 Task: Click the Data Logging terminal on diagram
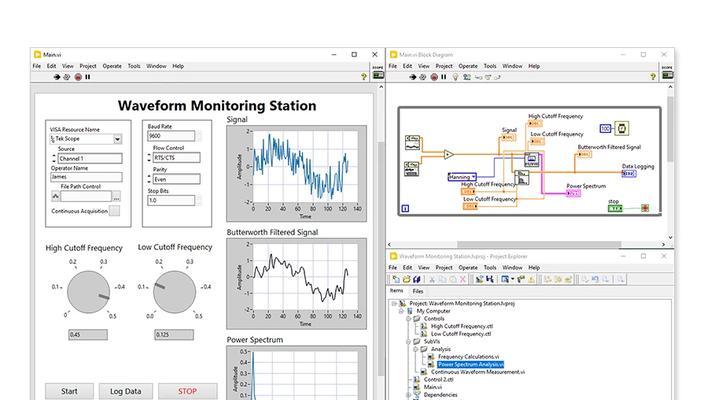pyautogui.click(x=629, y=173)
